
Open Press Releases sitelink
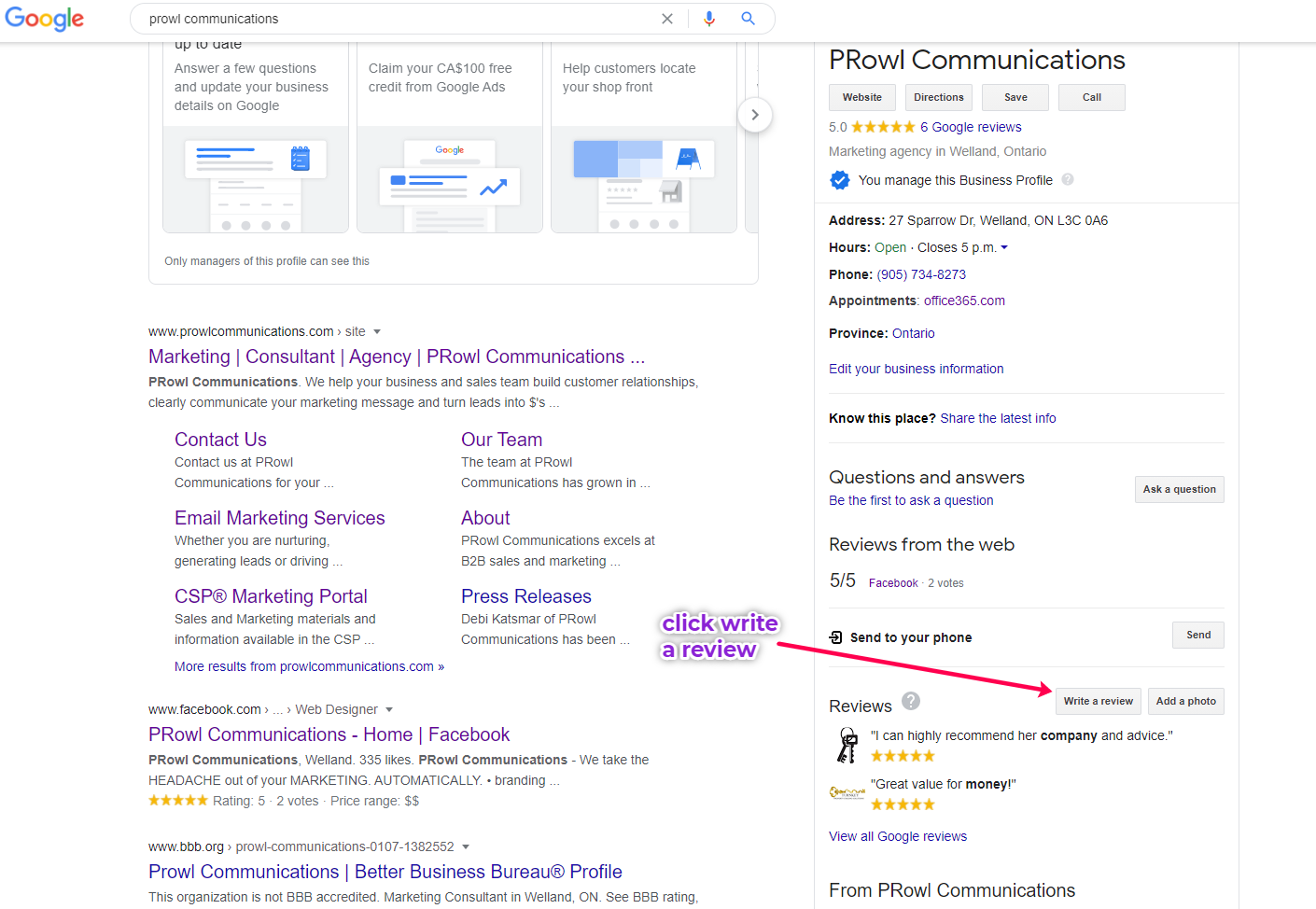tap(526, 596)
